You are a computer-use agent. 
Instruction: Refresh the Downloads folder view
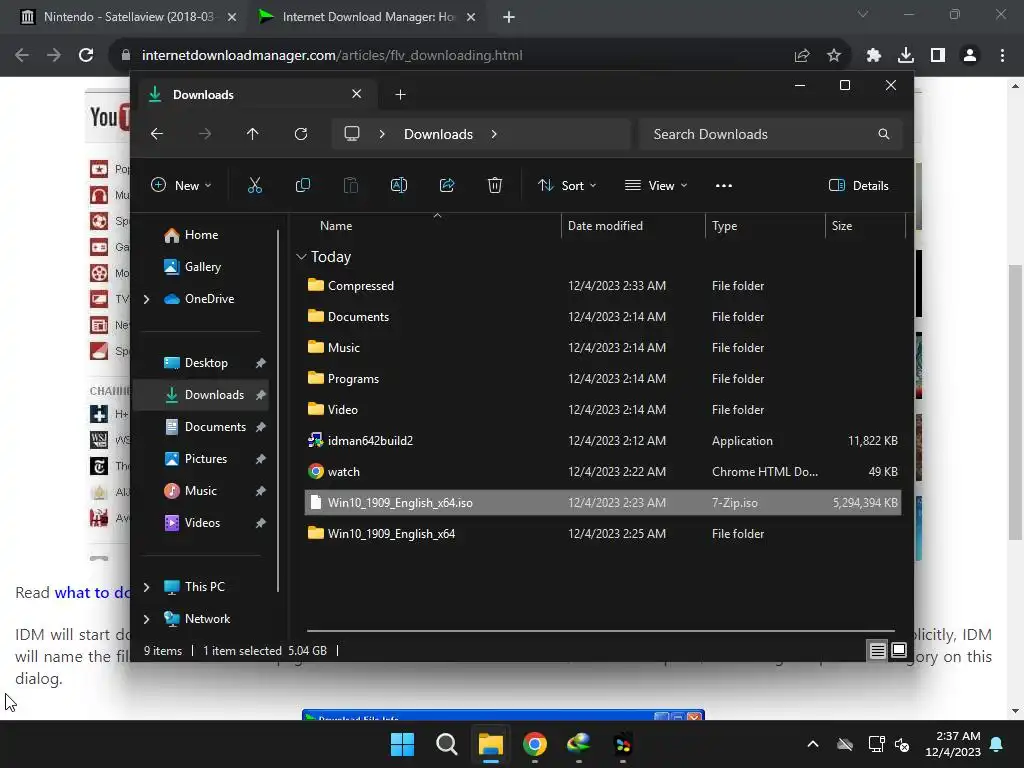click(x=300, y=134)
